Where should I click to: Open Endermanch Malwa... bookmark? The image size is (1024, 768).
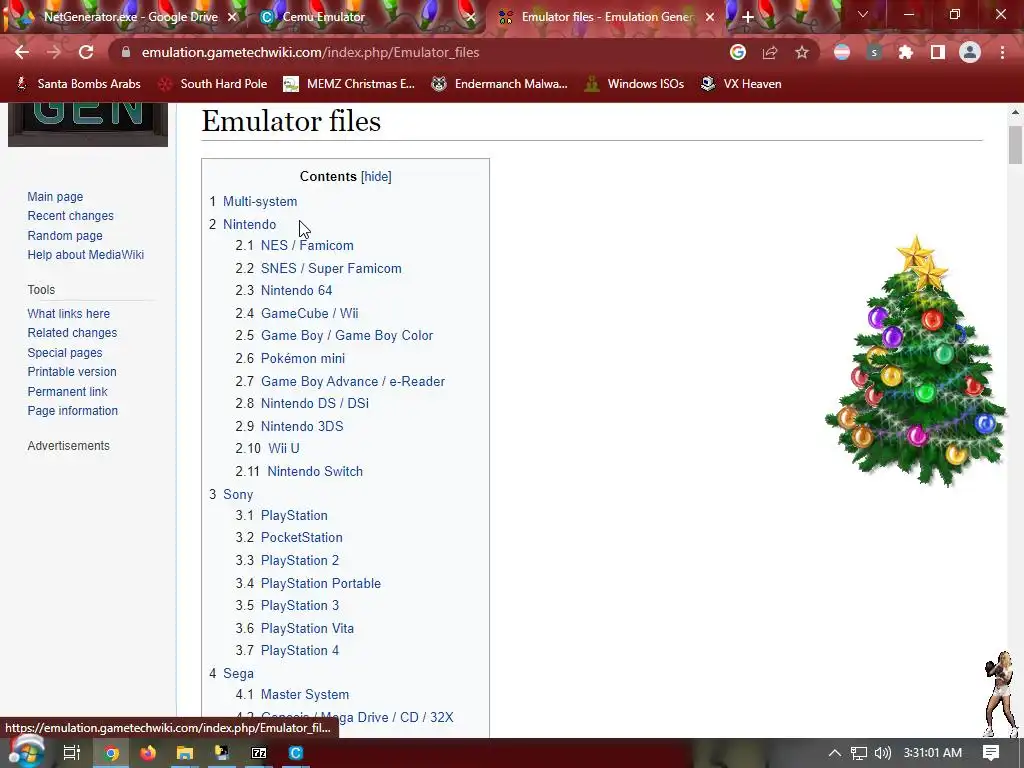500,84
